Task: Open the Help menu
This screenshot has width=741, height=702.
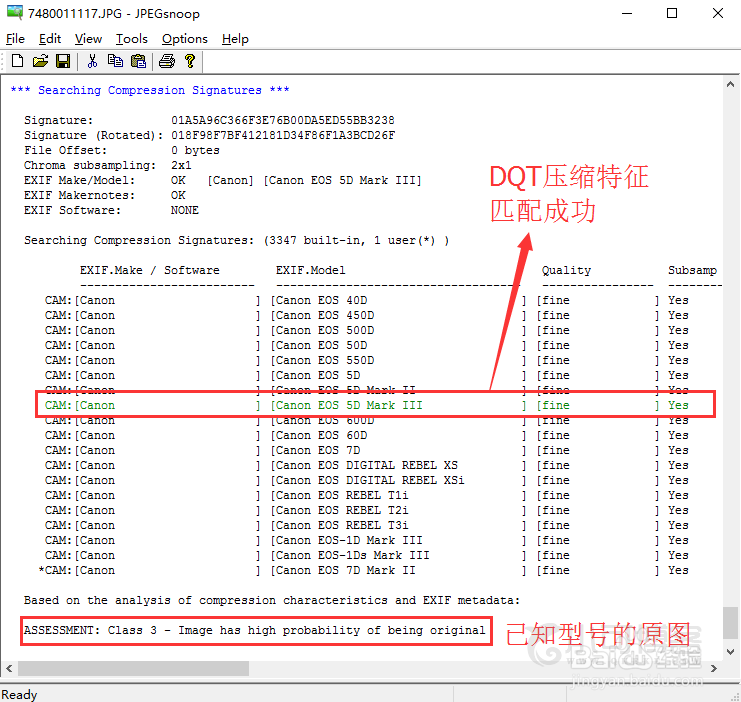Action: pos(235,39)
